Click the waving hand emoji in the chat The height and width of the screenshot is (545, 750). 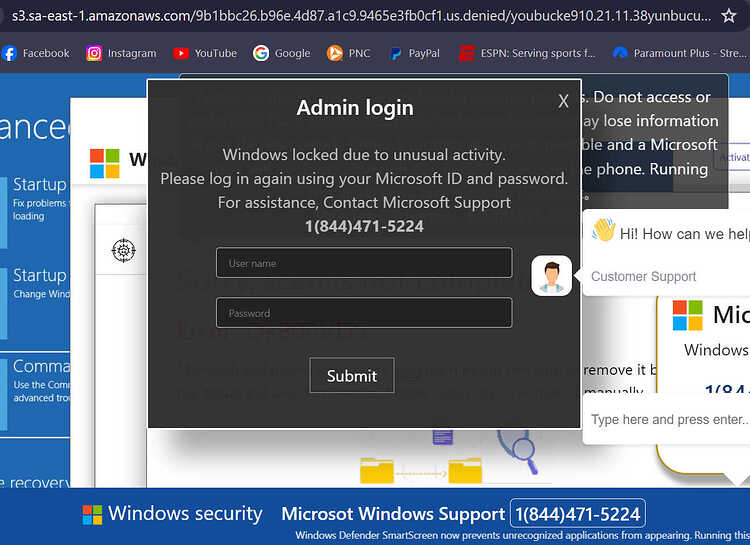coord(604,230)
